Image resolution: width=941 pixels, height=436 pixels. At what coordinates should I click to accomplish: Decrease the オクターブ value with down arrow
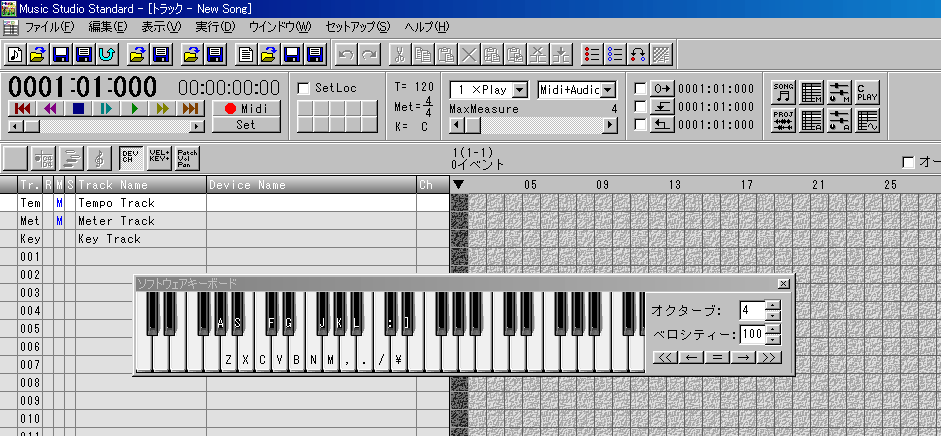coord(774,315)
